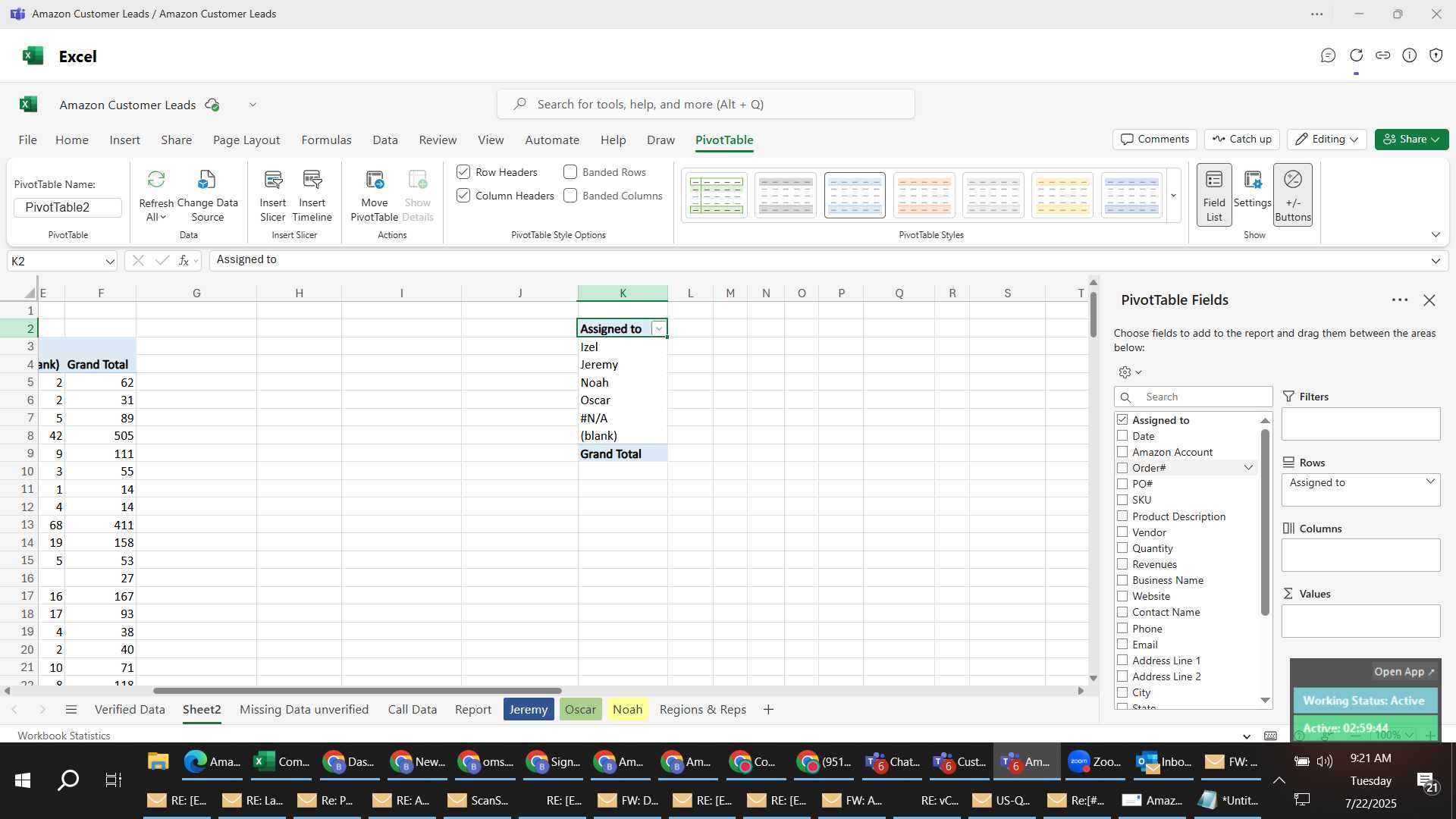Uncheck the Column Headers checkbox
The width and height of the screenshot is (1456, 819).
tap(463, 196)
